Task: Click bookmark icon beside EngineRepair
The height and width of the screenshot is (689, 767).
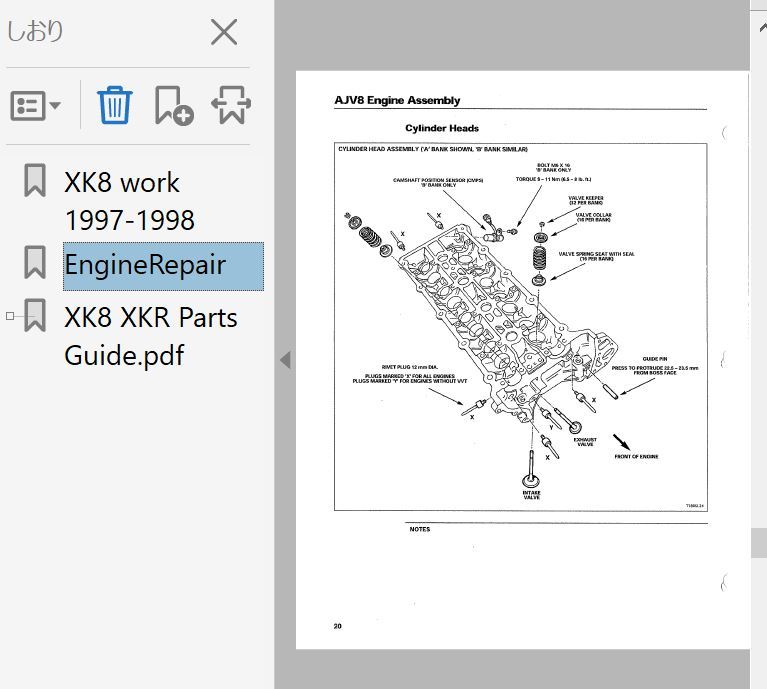Action: point(35,263)
